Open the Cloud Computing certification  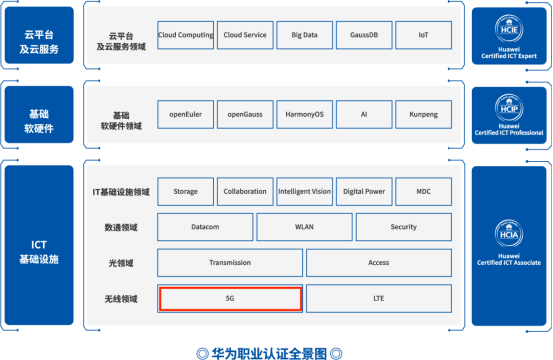coord(186,35)
